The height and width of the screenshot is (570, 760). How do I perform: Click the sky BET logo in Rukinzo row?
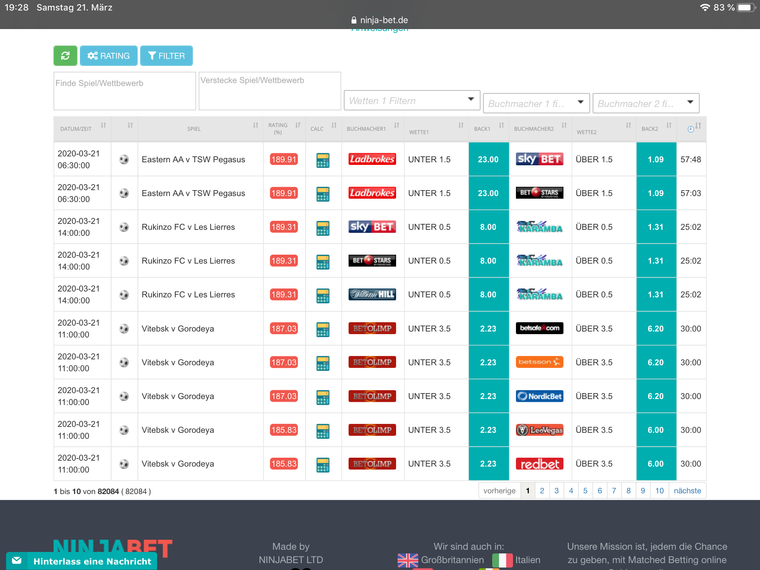click(372, 227)
